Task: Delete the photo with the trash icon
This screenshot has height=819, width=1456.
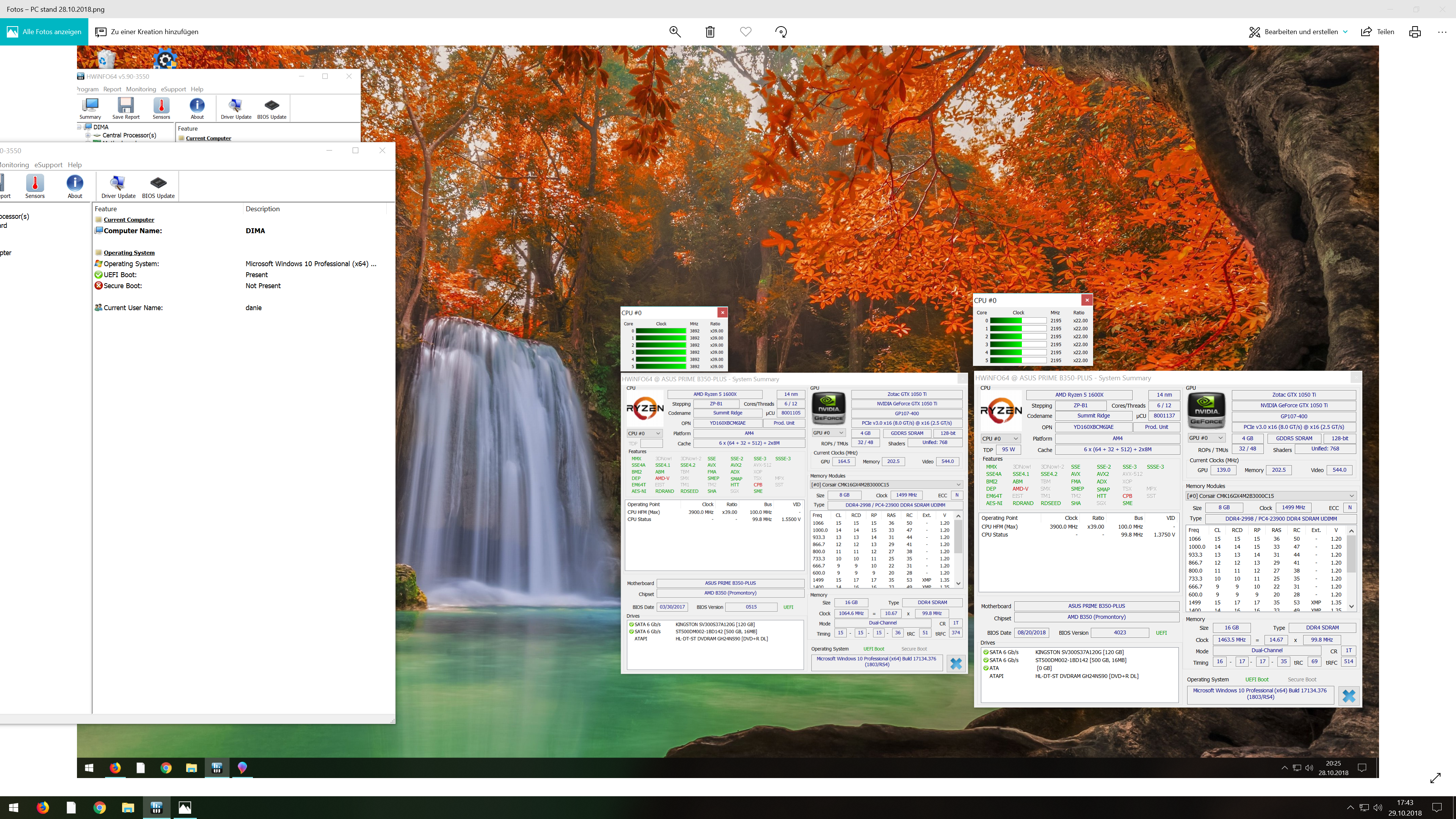Action: 710,31
